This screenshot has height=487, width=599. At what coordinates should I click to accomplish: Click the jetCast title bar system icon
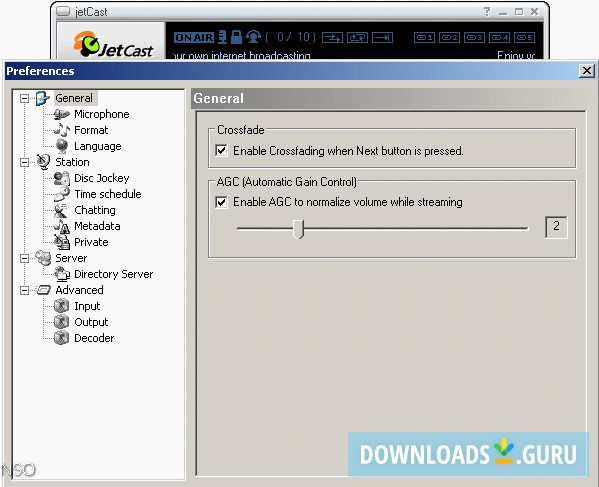pos(63,11)
